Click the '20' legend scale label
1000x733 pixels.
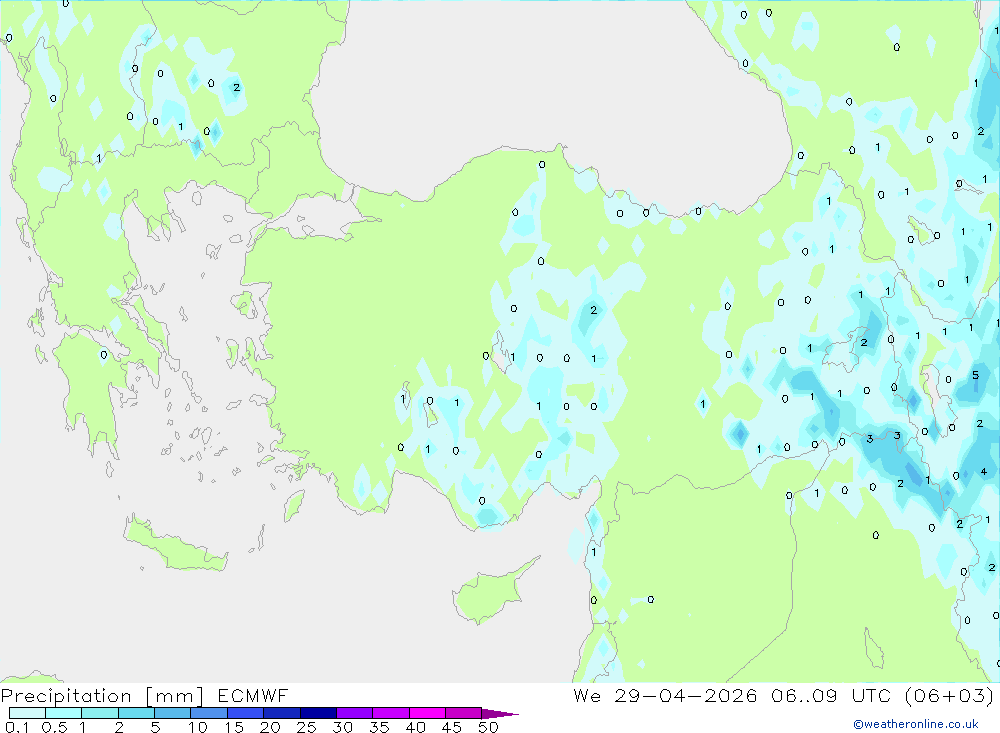click(270, 727)
